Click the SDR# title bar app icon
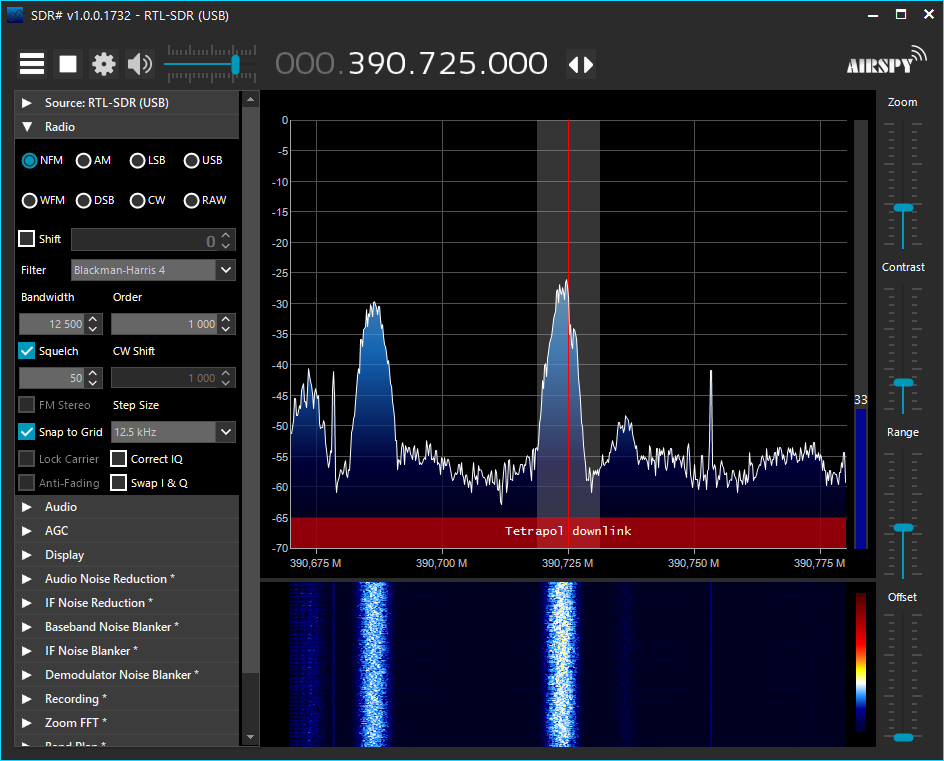 [15, 15]
